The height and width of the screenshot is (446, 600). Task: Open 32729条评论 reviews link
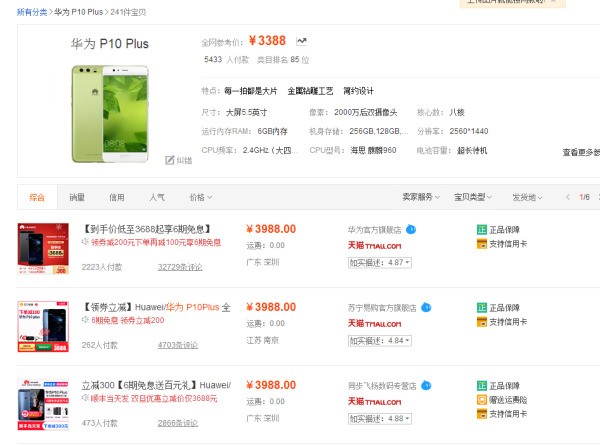180,267
